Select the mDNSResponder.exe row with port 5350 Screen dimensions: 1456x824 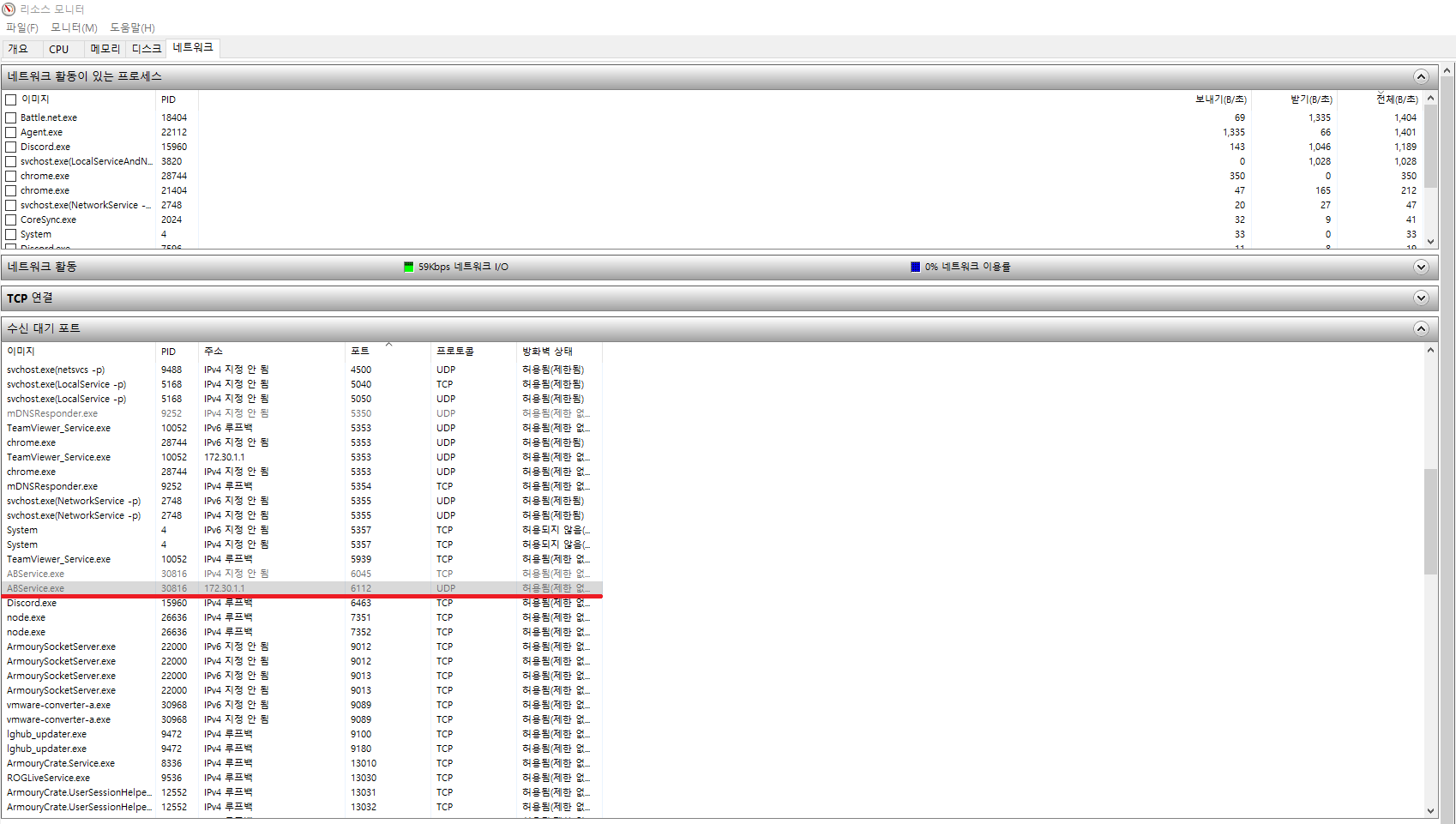point(302,413)
